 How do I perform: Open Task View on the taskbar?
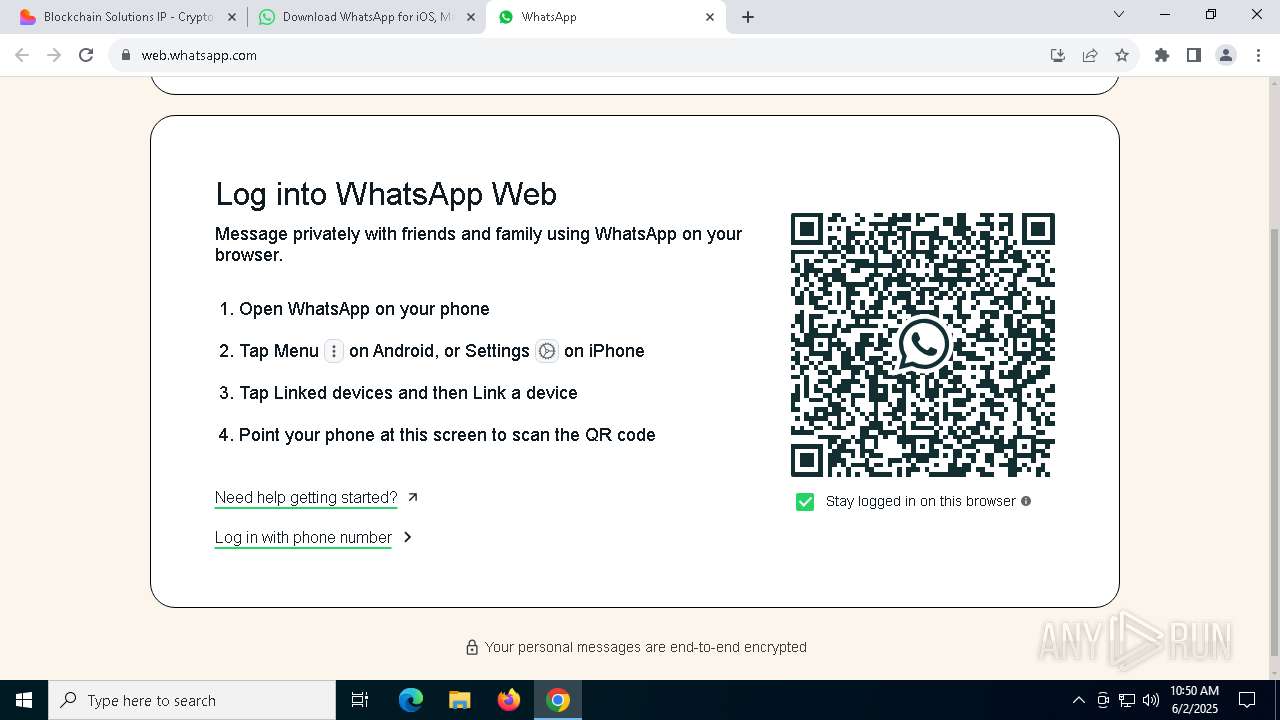coord(360,700)
